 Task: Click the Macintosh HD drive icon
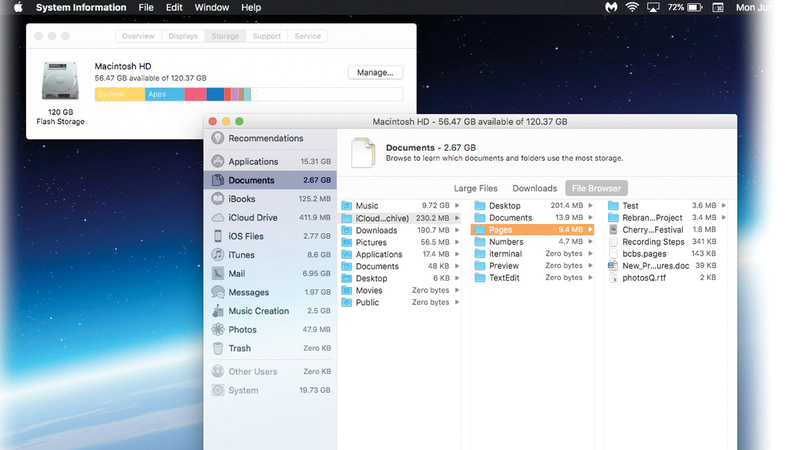click(x=60, y=81)
